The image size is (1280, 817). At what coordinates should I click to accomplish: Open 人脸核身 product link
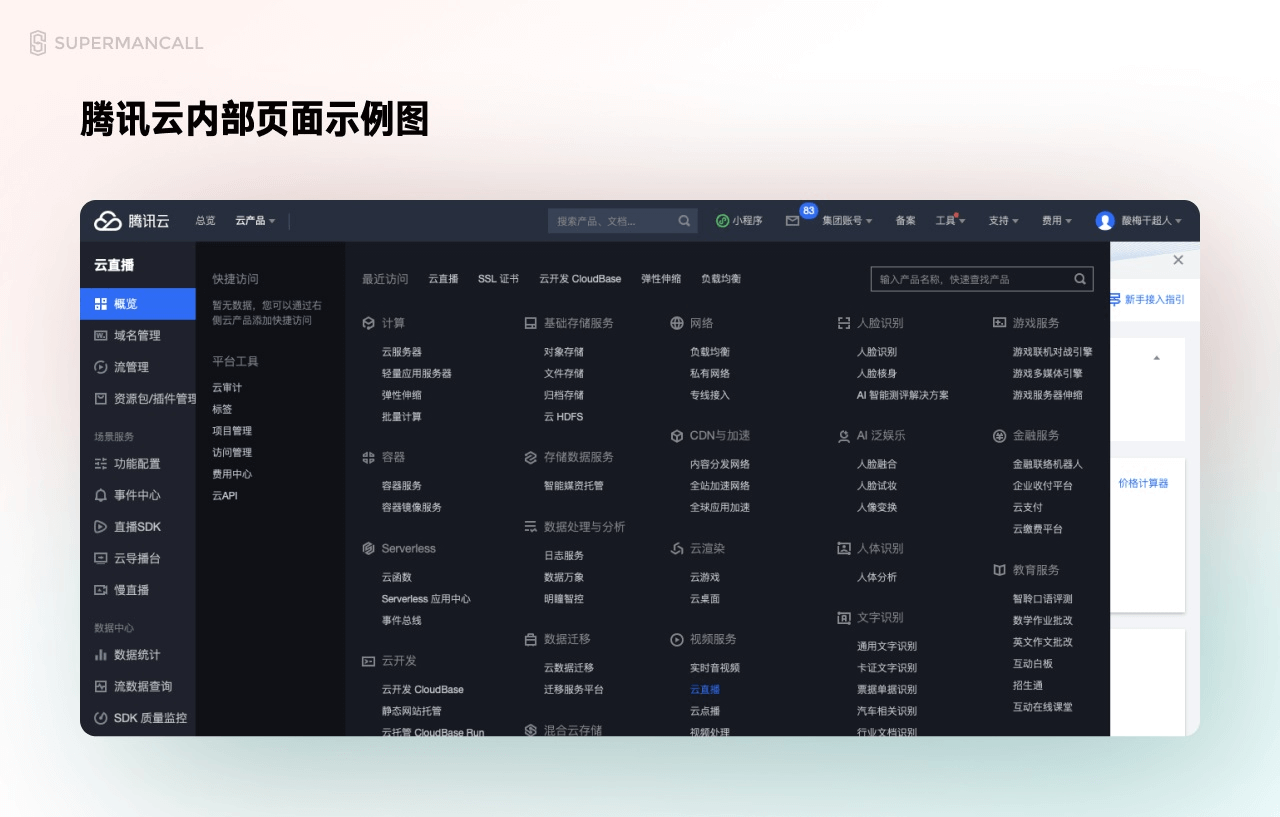[877, 373]
